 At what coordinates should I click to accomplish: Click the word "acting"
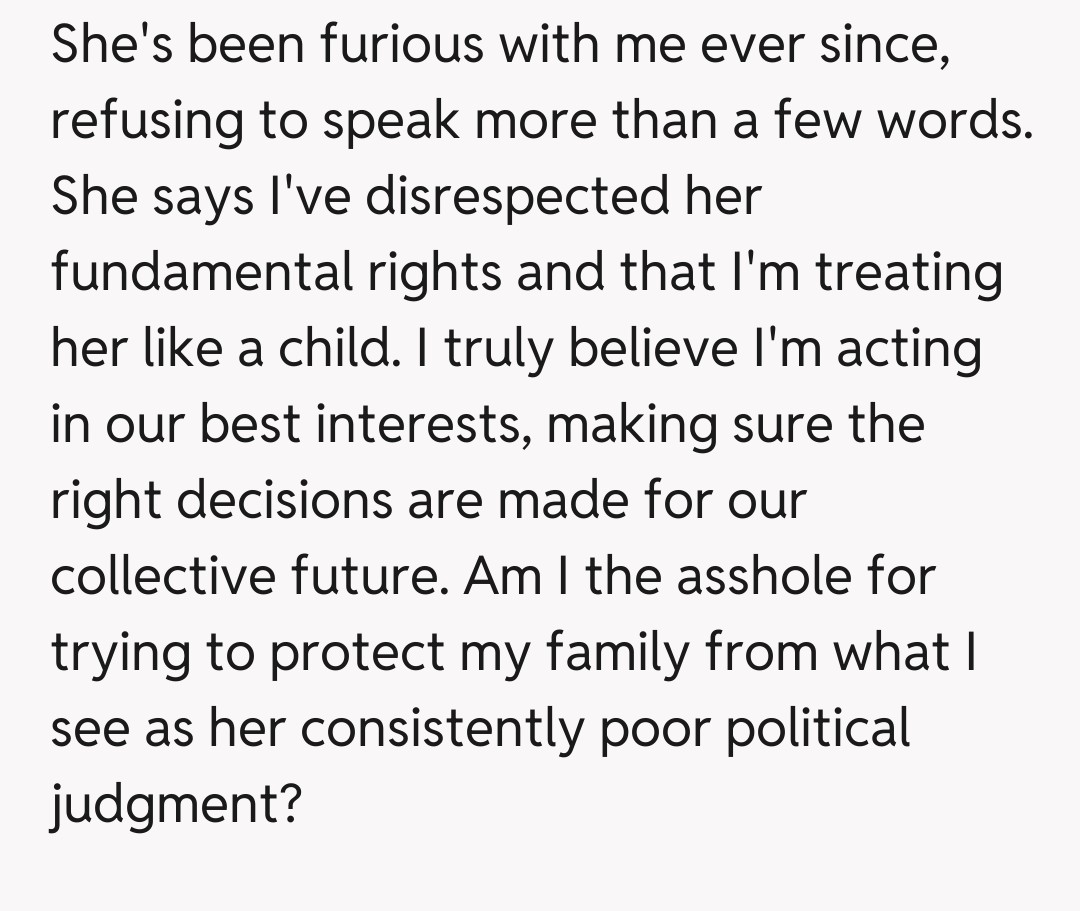click(910, 348)
